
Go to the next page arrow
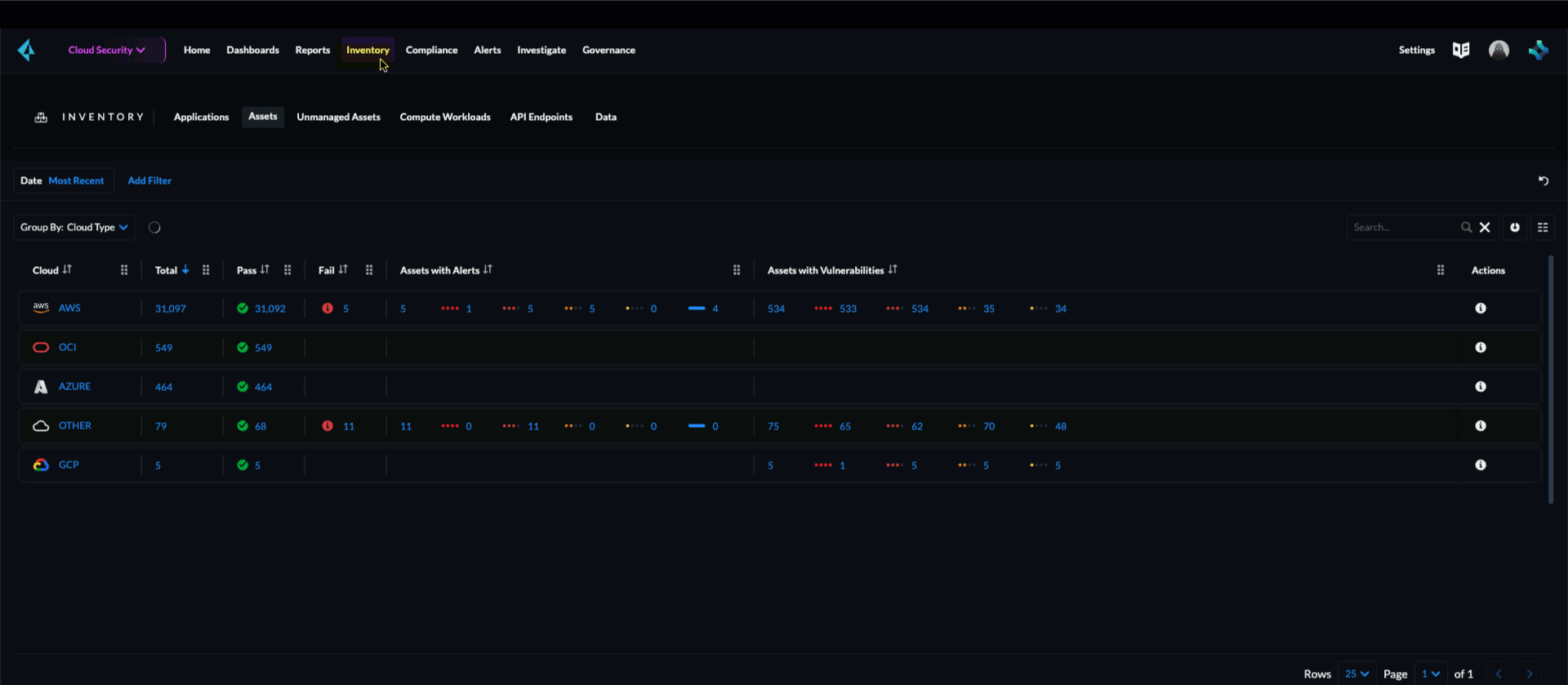pos(1530,674)
